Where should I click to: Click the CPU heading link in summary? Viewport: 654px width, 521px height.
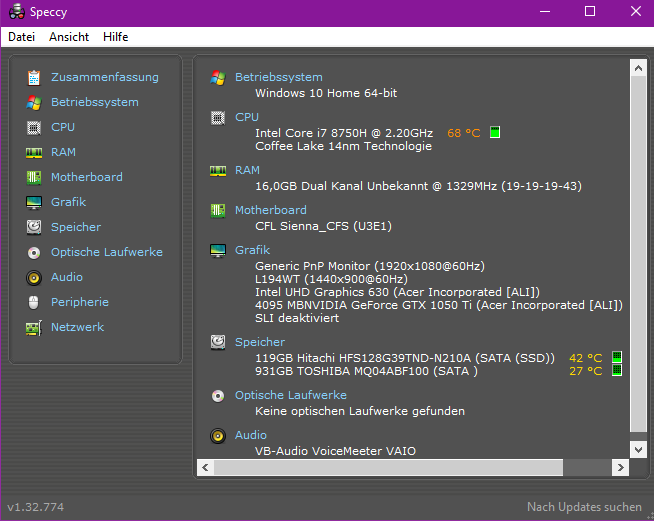pyautogui.click(x=247, y=117)
